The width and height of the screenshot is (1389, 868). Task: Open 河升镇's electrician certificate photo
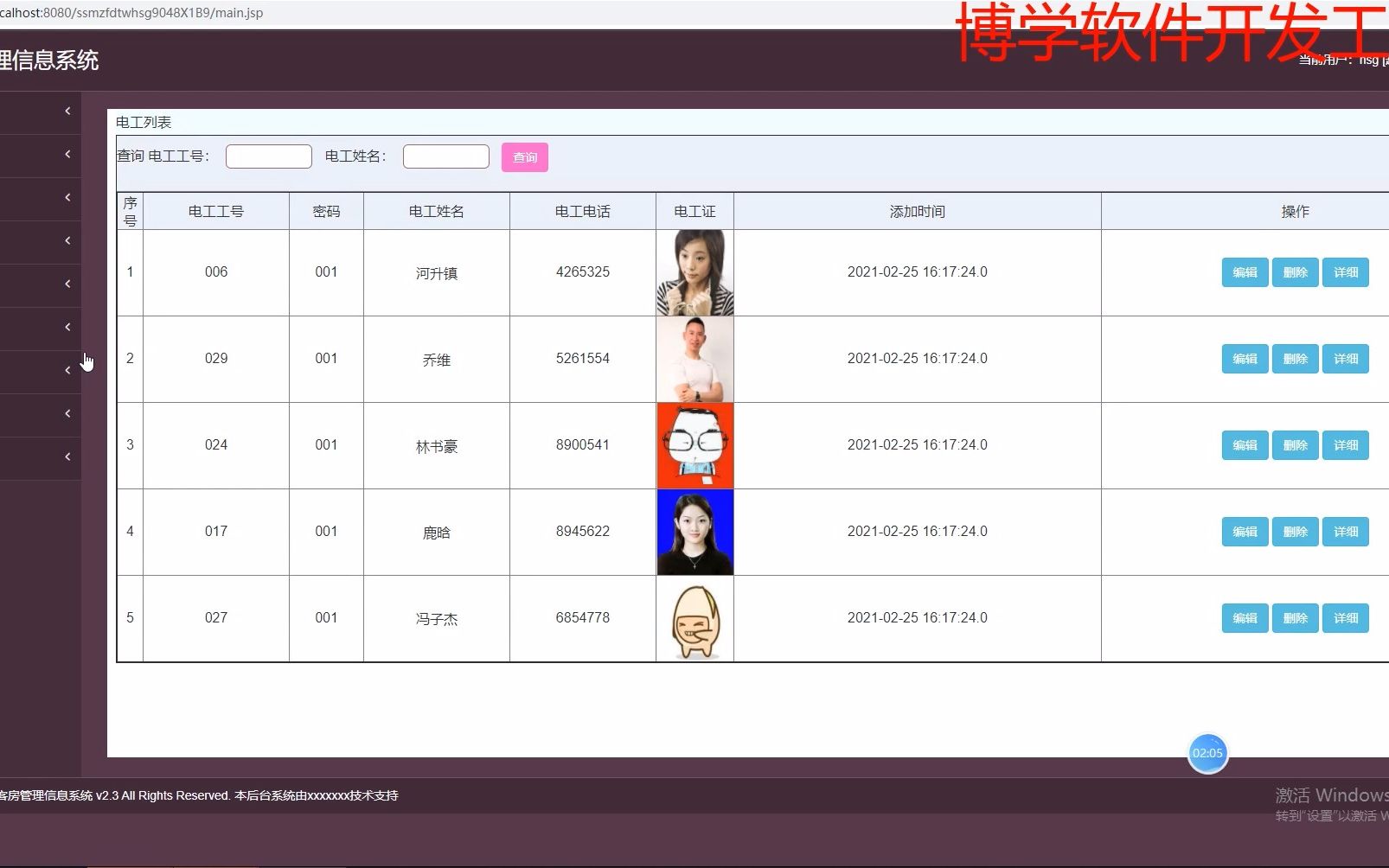click(695, 272)
